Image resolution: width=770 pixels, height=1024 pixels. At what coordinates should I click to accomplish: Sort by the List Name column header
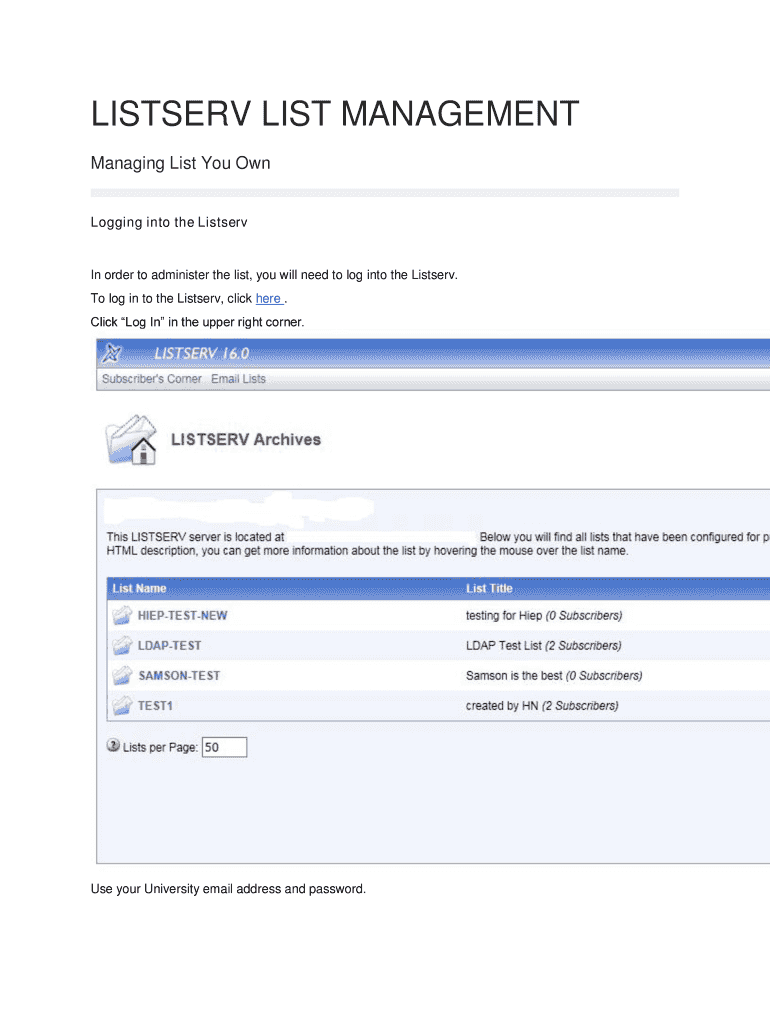tap(139, 588)
